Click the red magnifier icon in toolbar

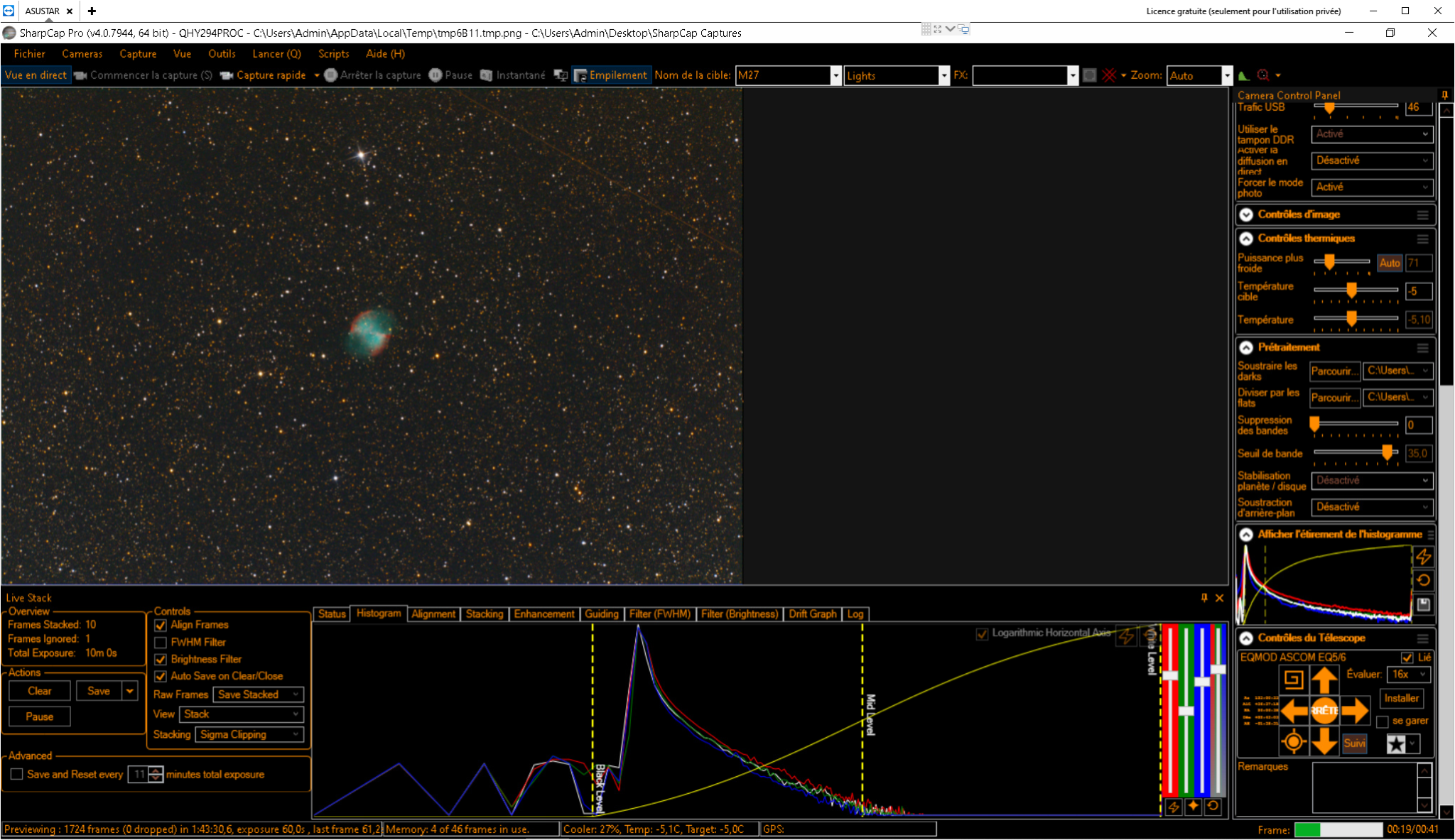coord(1263,75)
